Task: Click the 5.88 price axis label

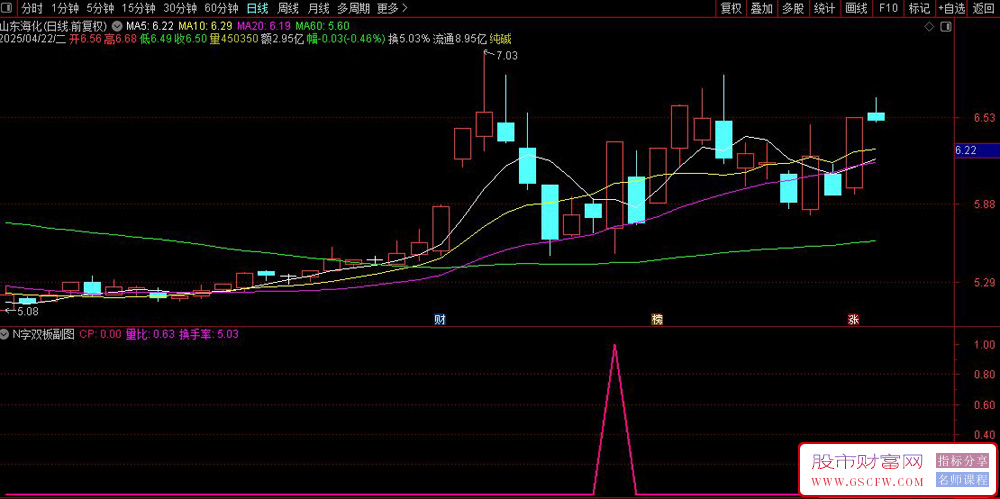Action: (985, 204)
